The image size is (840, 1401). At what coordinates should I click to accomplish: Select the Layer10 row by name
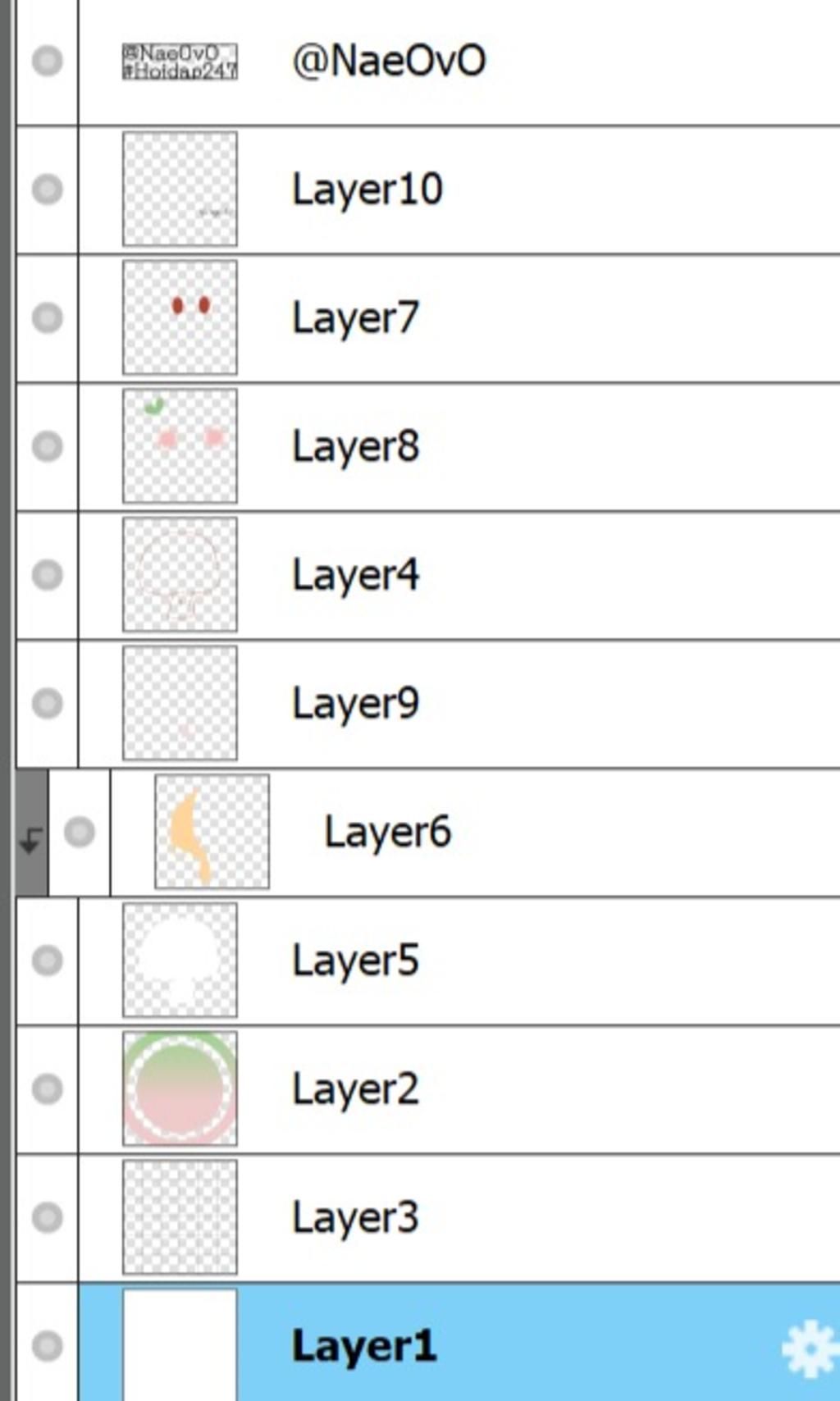pos(367,189)
